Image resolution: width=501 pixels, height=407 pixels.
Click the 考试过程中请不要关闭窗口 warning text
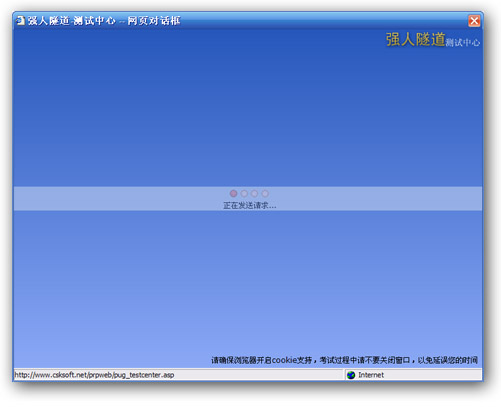pos(365,360)
